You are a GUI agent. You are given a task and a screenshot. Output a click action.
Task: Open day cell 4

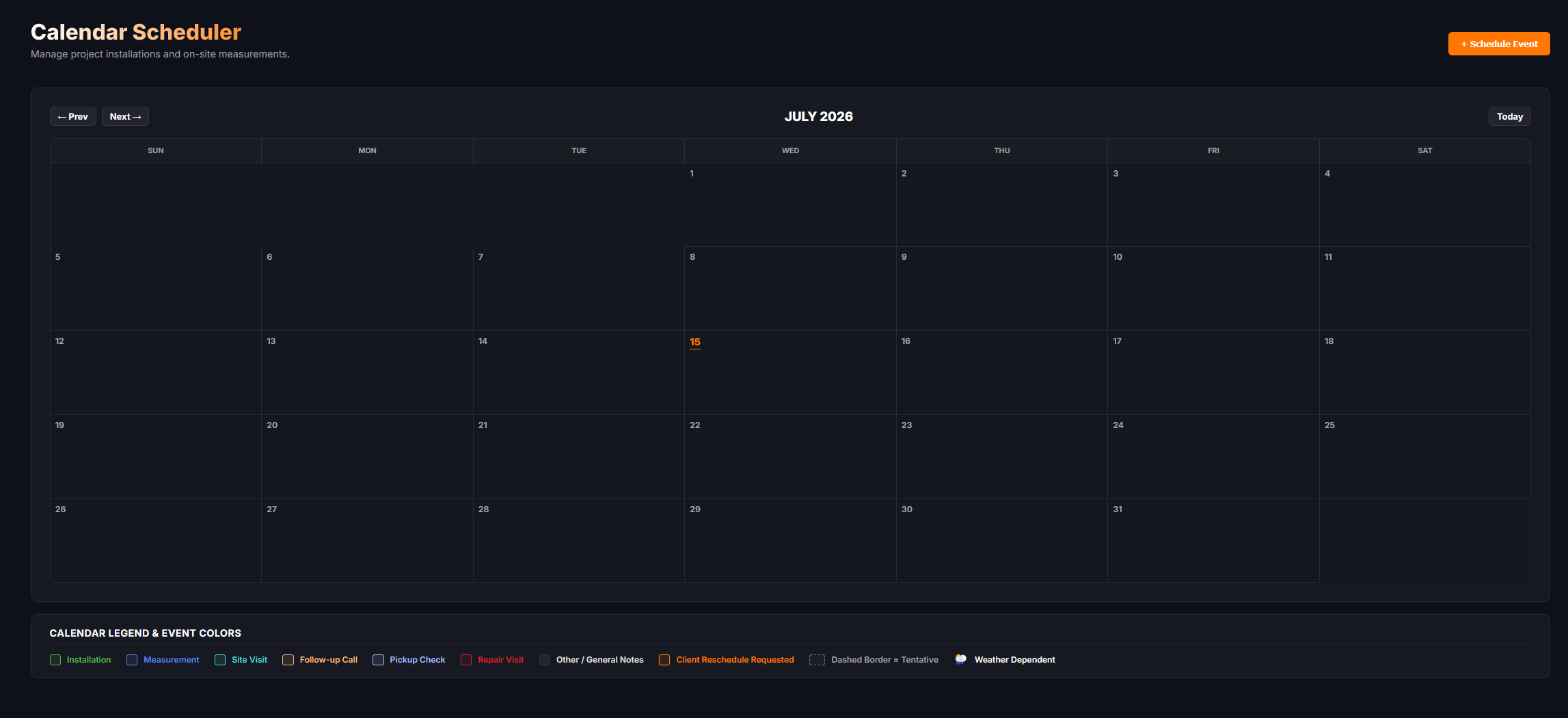[x=1425, y=204]
